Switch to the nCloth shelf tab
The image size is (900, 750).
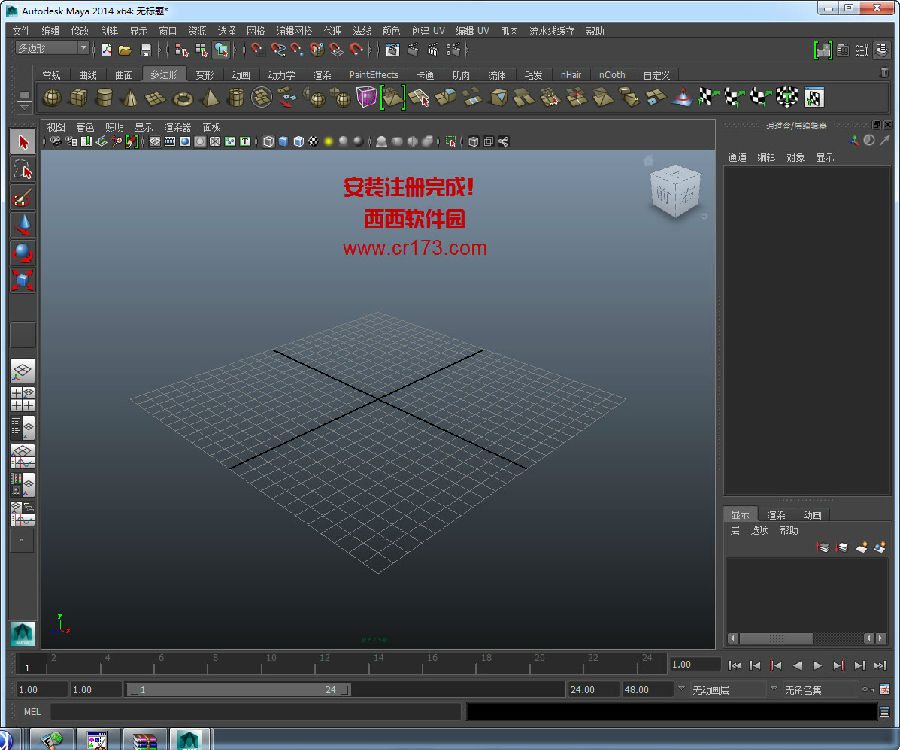point(612,75)
